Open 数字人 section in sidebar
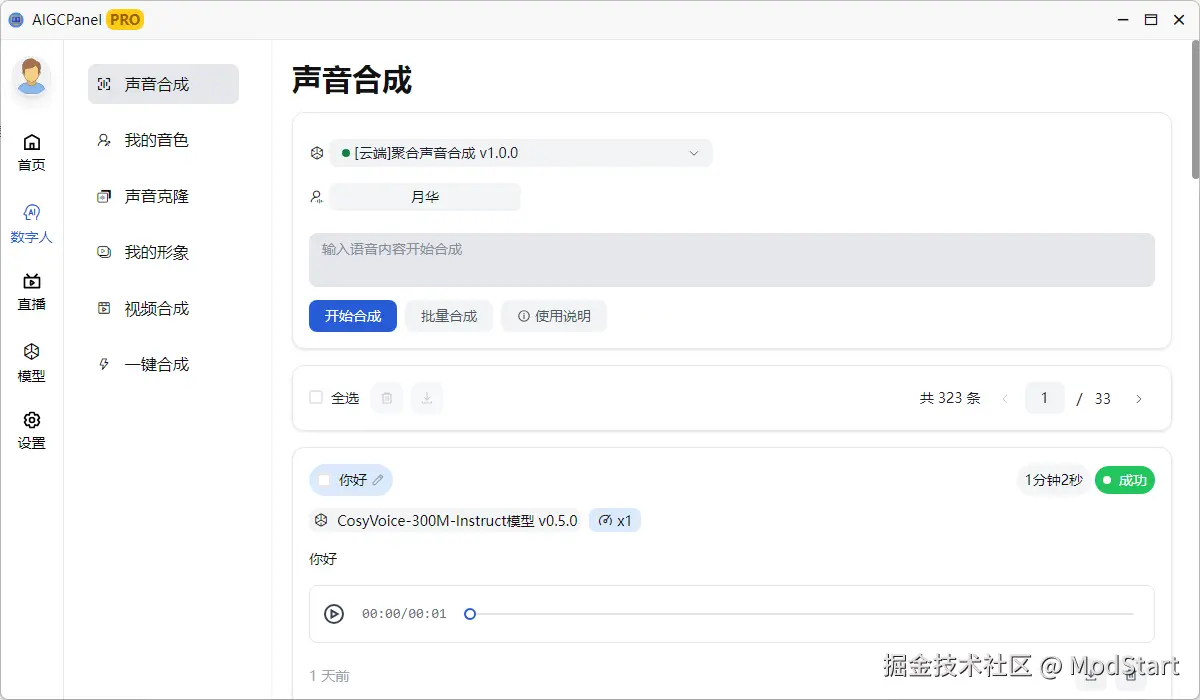1200x700 pixels. pos(32,225)
